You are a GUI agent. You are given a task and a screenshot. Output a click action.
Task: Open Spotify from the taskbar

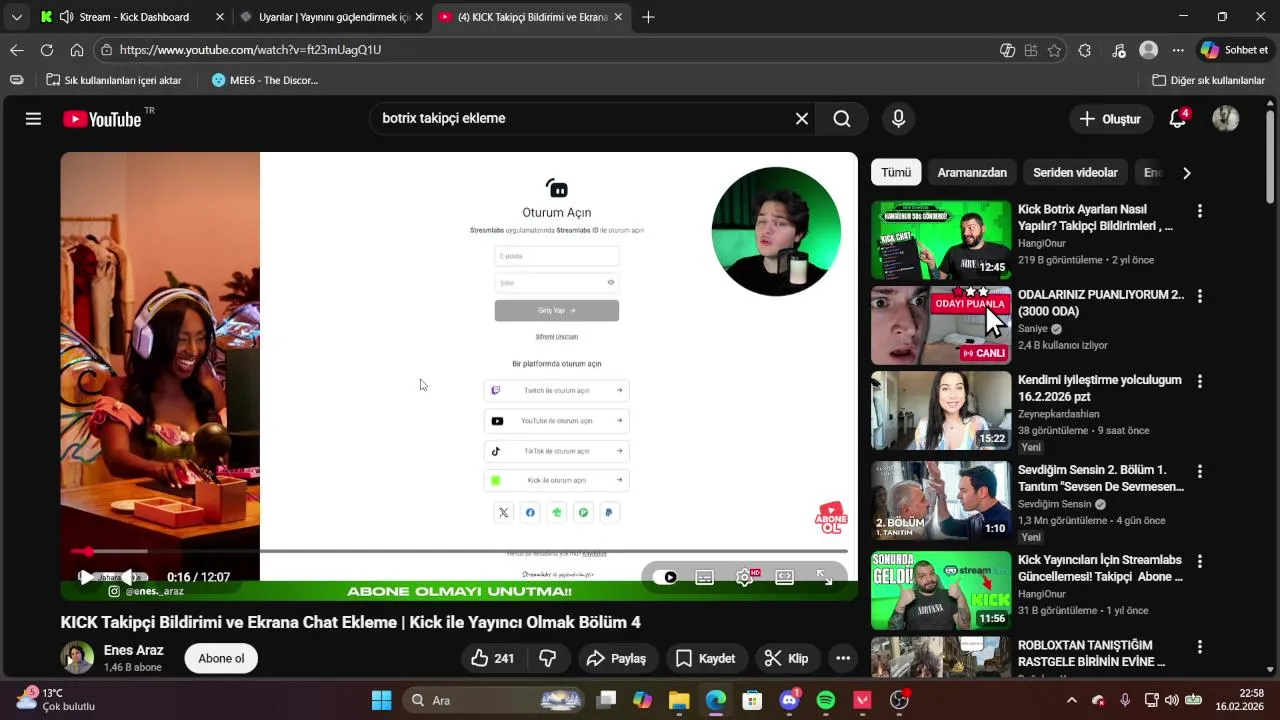coord(826,700)
